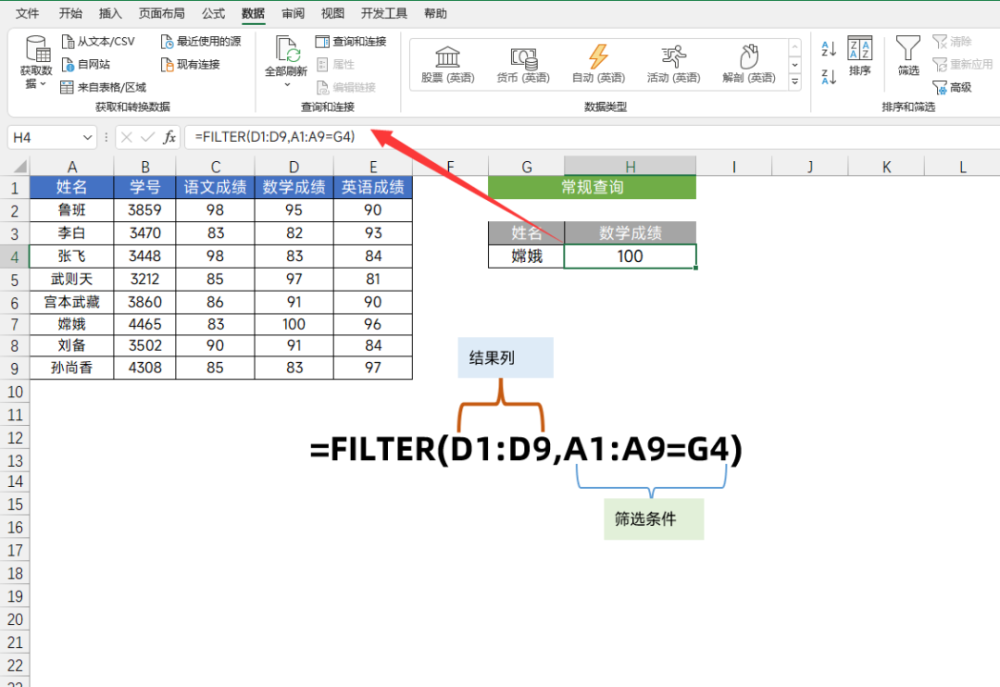
Task: Switch to the 审阅 ribbon tab
Action: coord(293,13)
